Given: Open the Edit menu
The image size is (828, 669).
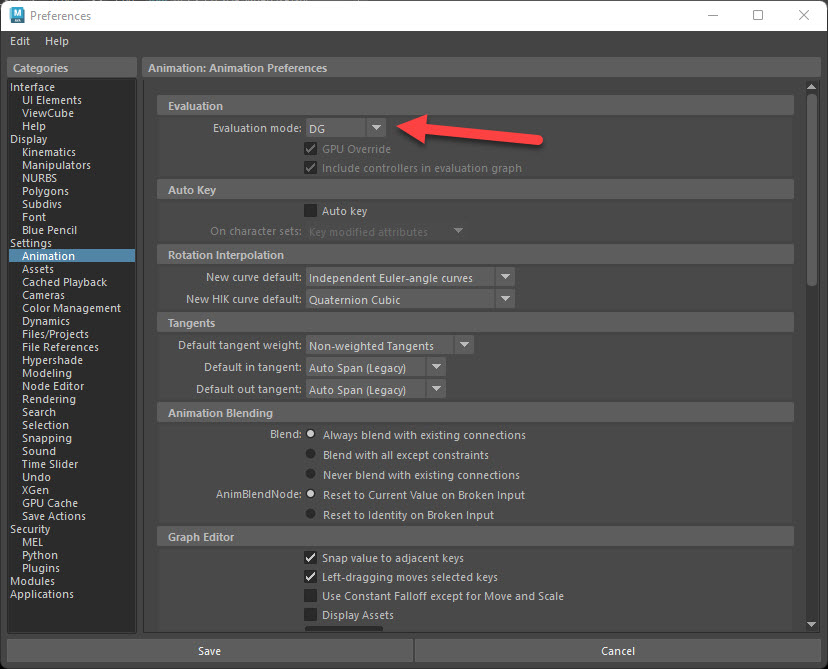Looking at the screenshot, I should tap(19, 41).
